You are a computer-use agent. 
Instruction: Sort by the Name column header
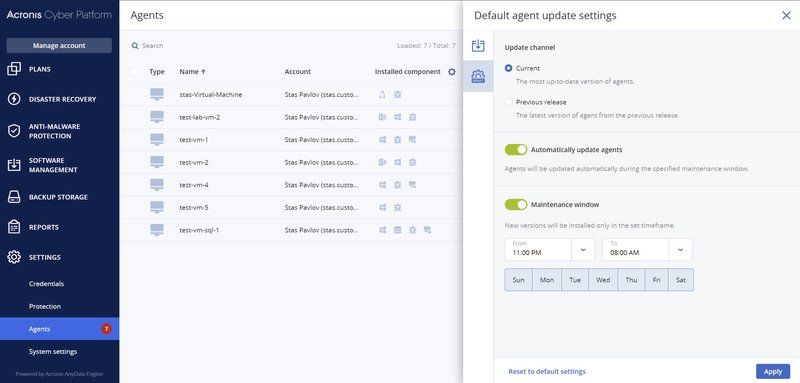[x=192, y=72]
